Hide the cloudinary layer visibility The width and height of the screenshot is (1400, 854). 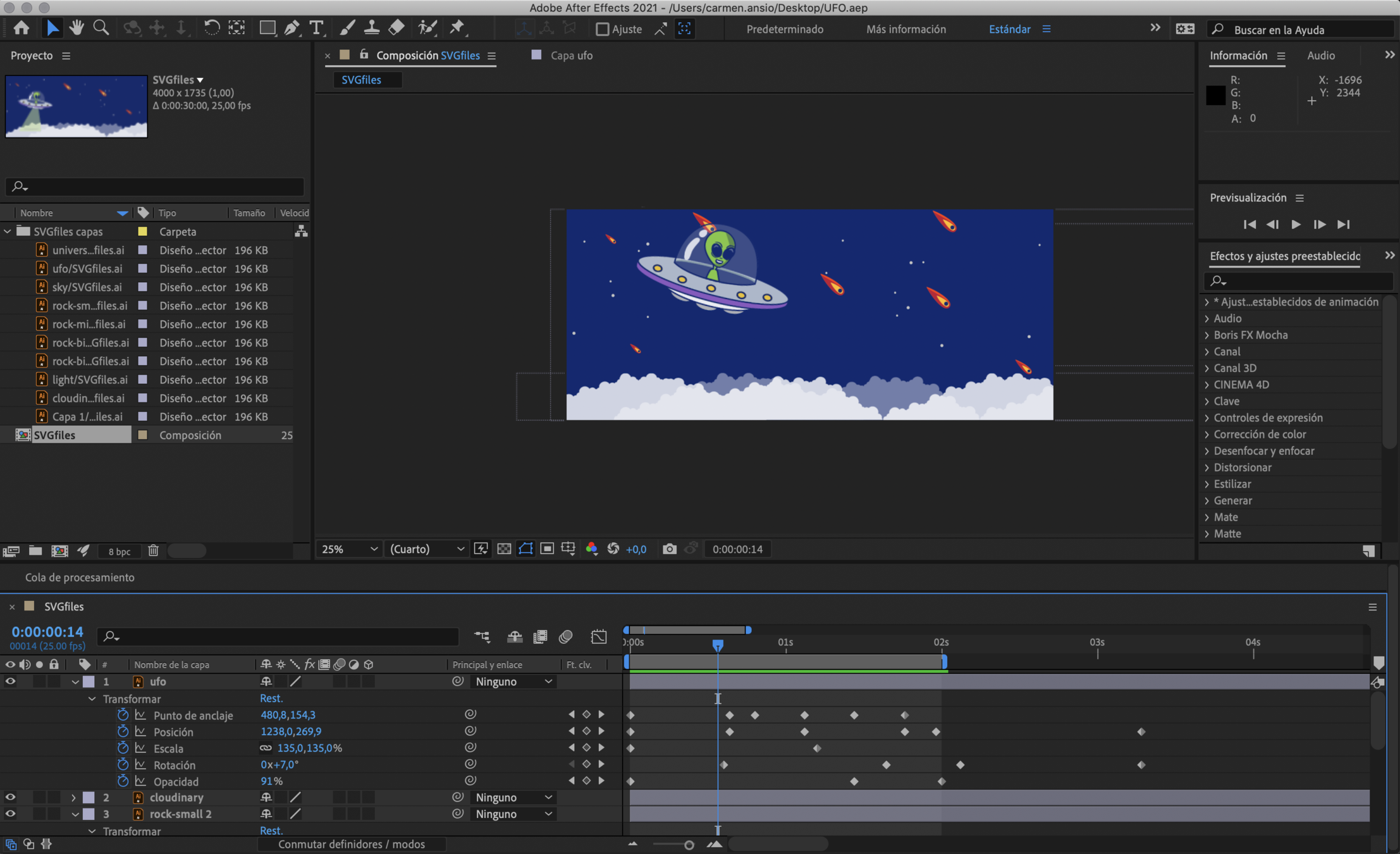10,797
